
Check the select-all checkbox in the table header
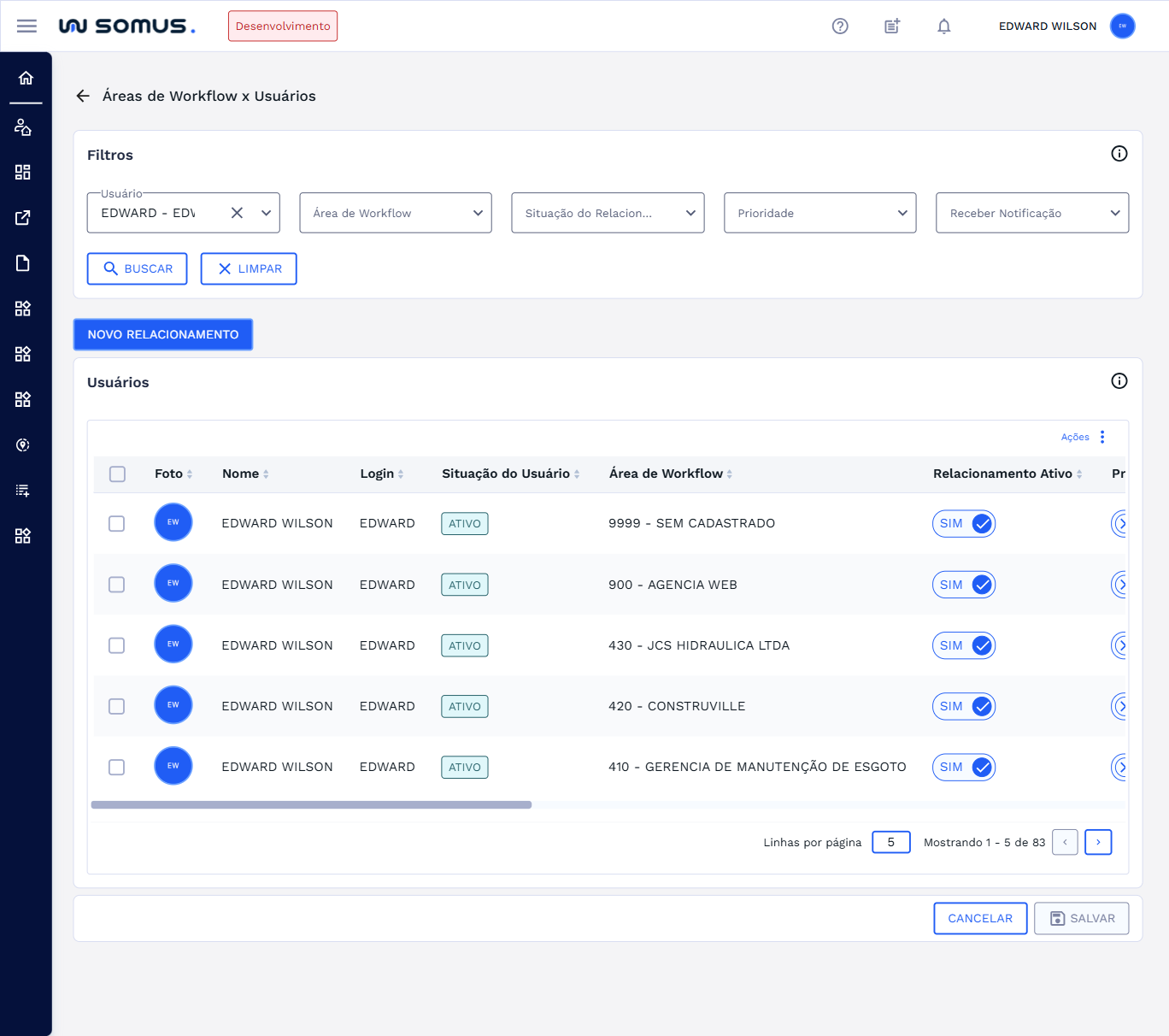pos(117,474)
